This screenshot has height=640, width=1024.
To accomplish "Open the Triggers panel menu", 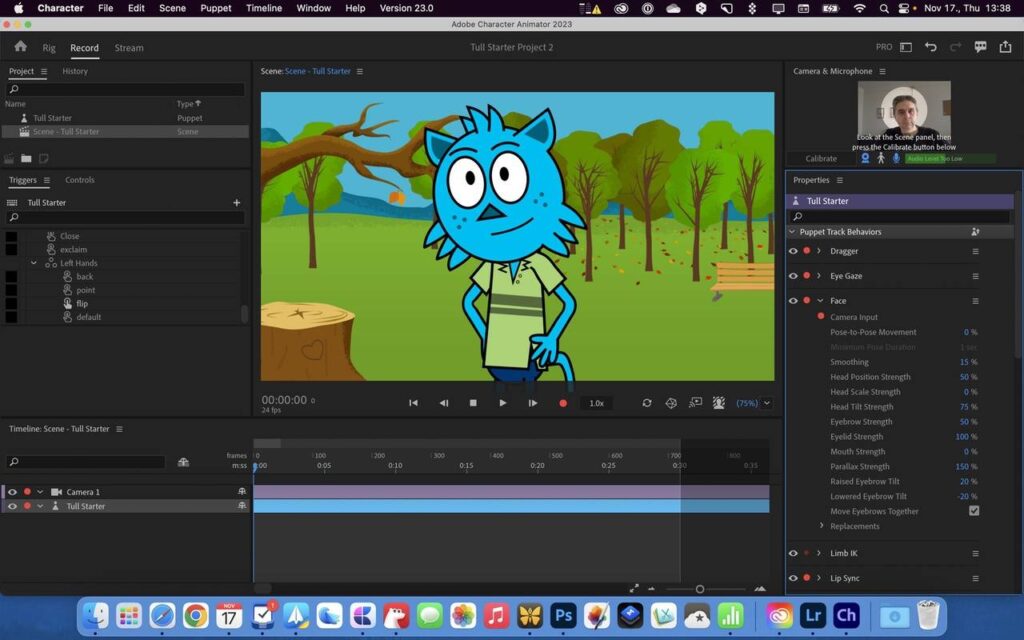I will click(46, 180).
